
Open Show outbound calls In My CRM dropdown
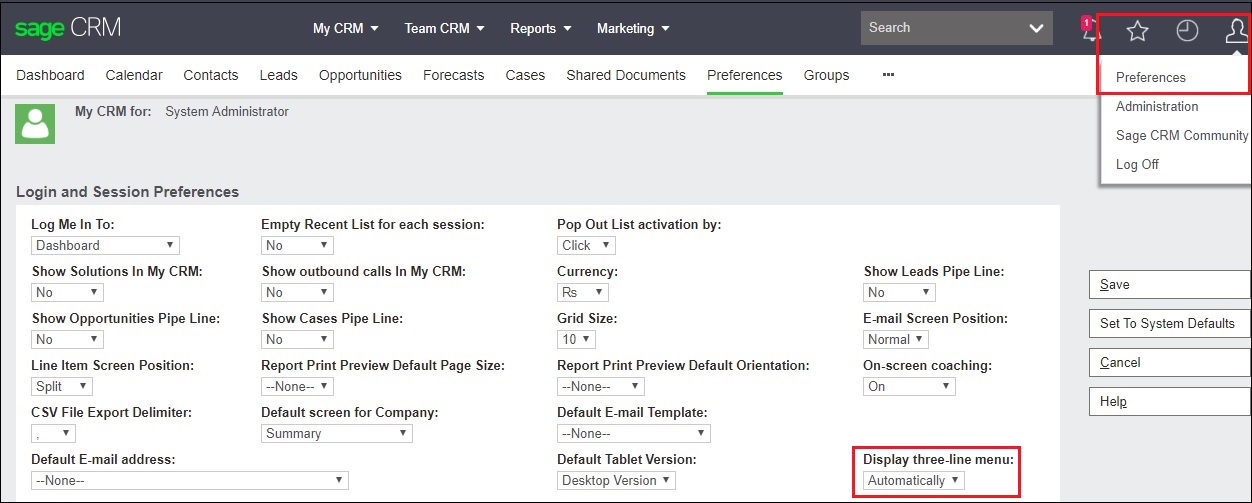point(297,292)
